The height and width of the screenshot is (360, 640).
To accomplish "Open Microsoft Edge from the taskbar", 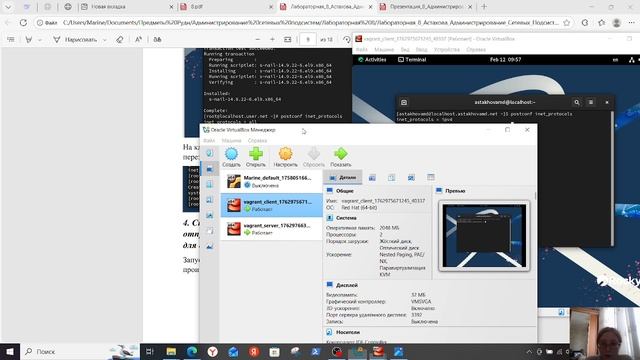I will (192, 351).
